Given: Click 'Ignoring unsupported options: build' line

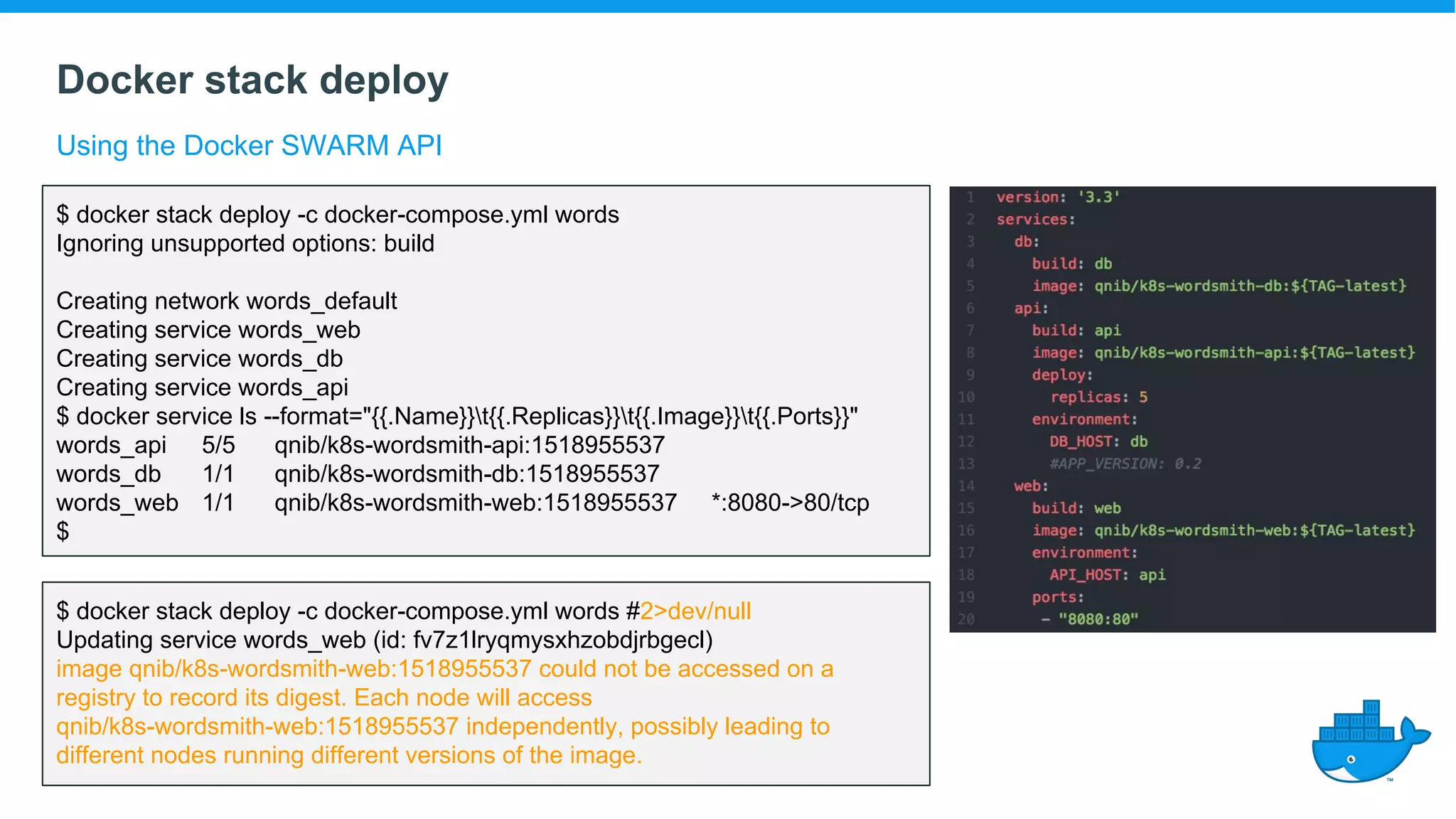Looking at the screenshot, I should pyautogui.click(x=245, y=244).
